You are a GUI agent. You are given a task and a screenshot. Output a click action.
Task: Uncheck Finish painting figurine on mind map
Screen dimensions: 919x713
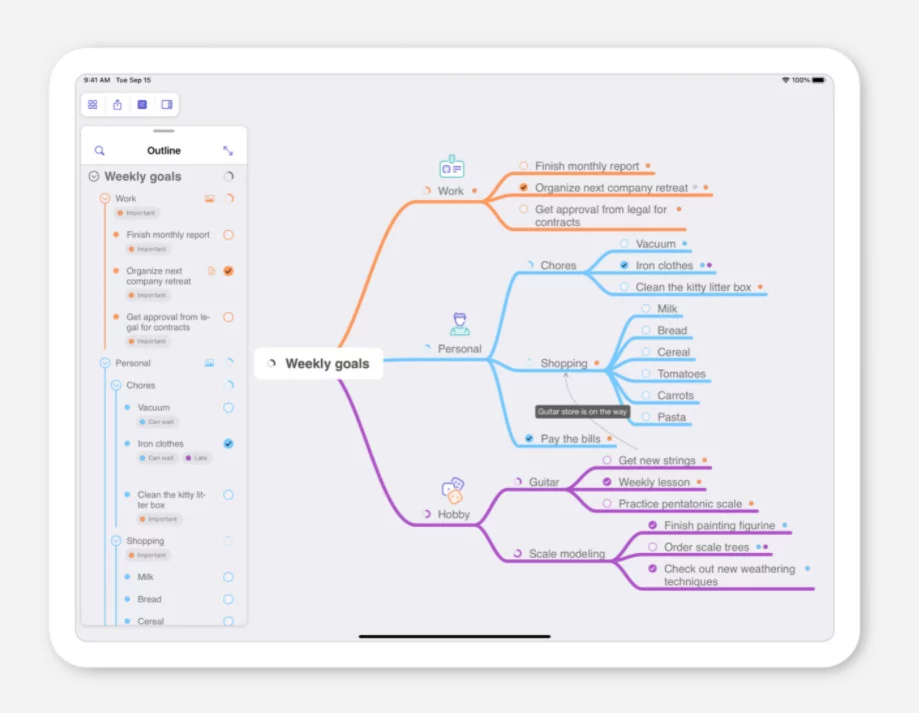[x=652, y=526]
